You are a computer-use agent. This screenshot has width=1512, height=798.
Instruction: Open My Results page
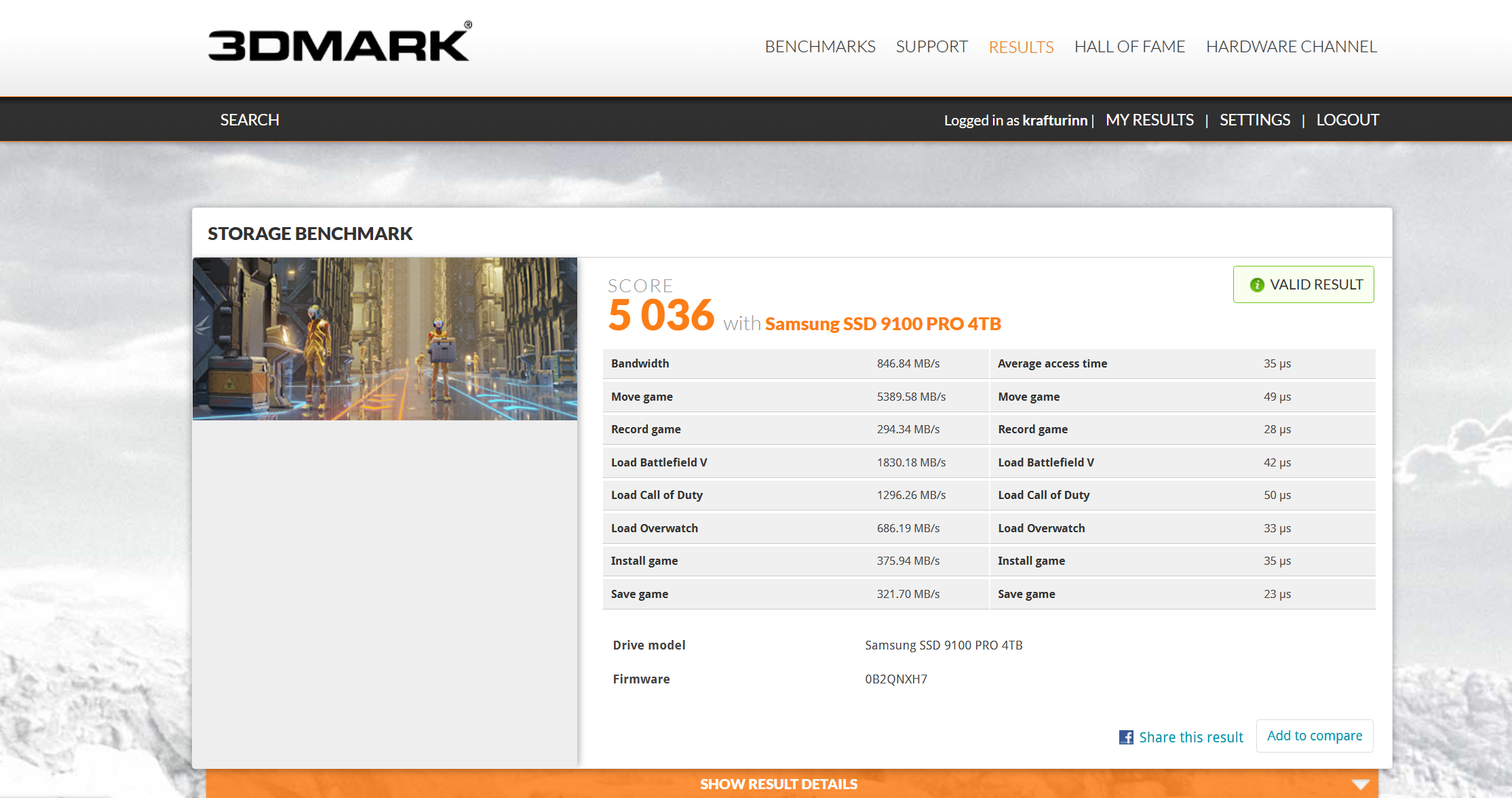click(x=1149, y=120)
